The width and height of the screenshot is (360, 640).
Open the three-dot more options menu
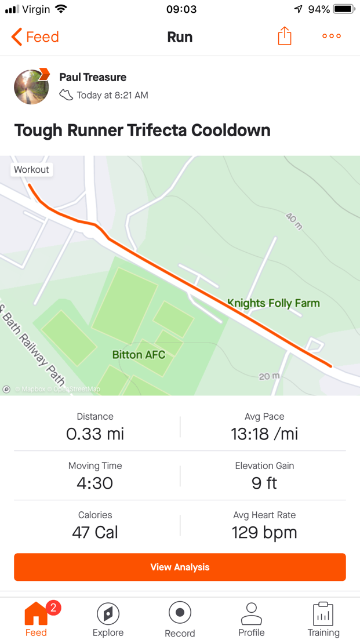tap(331, 36)
